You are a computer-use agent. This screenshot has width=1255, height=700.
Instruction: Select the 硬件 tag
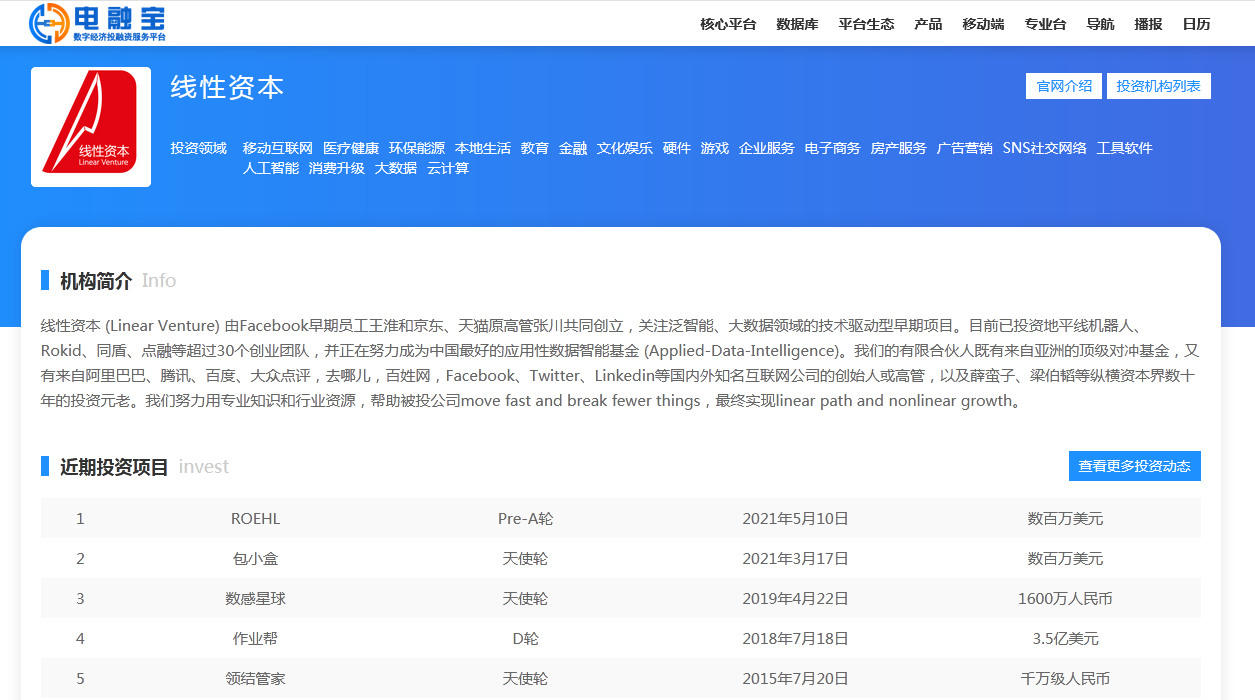[x=677, y=148]
